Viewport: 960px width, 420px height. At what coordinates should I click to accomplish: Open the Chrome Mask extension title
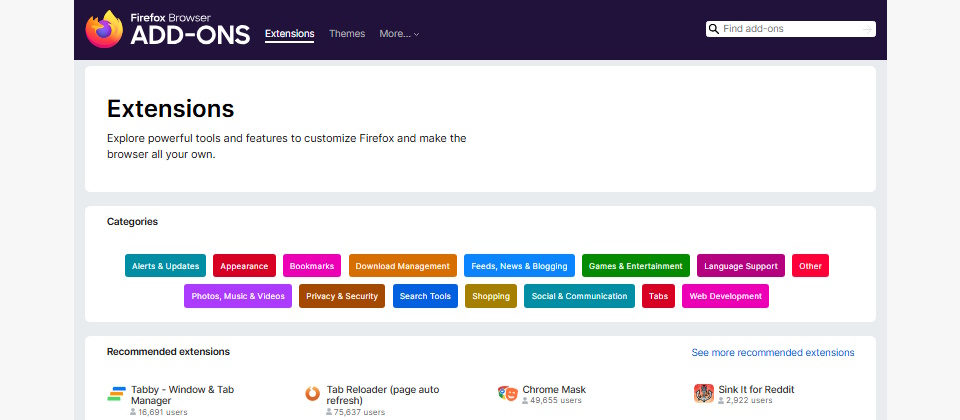[554, 390]
